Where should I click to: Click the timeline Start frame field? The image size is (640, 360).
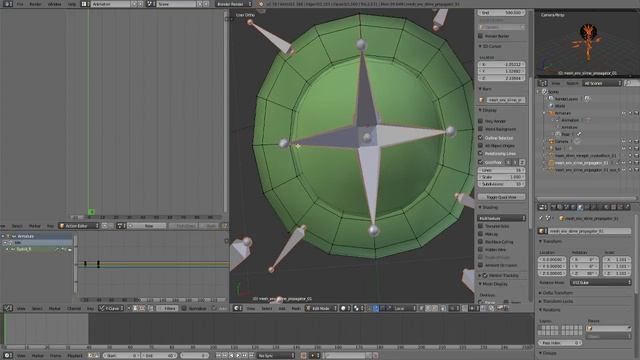pyautogui.click(x=122, y=356)
